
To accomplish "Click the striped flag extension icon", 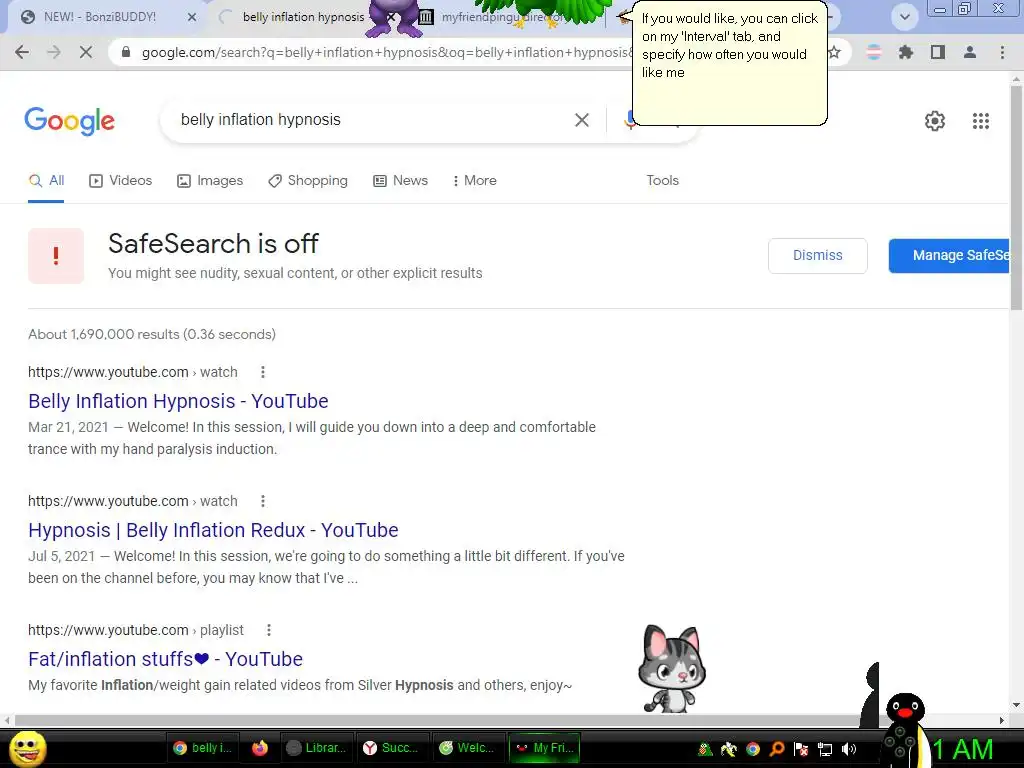I will (873, 52).
